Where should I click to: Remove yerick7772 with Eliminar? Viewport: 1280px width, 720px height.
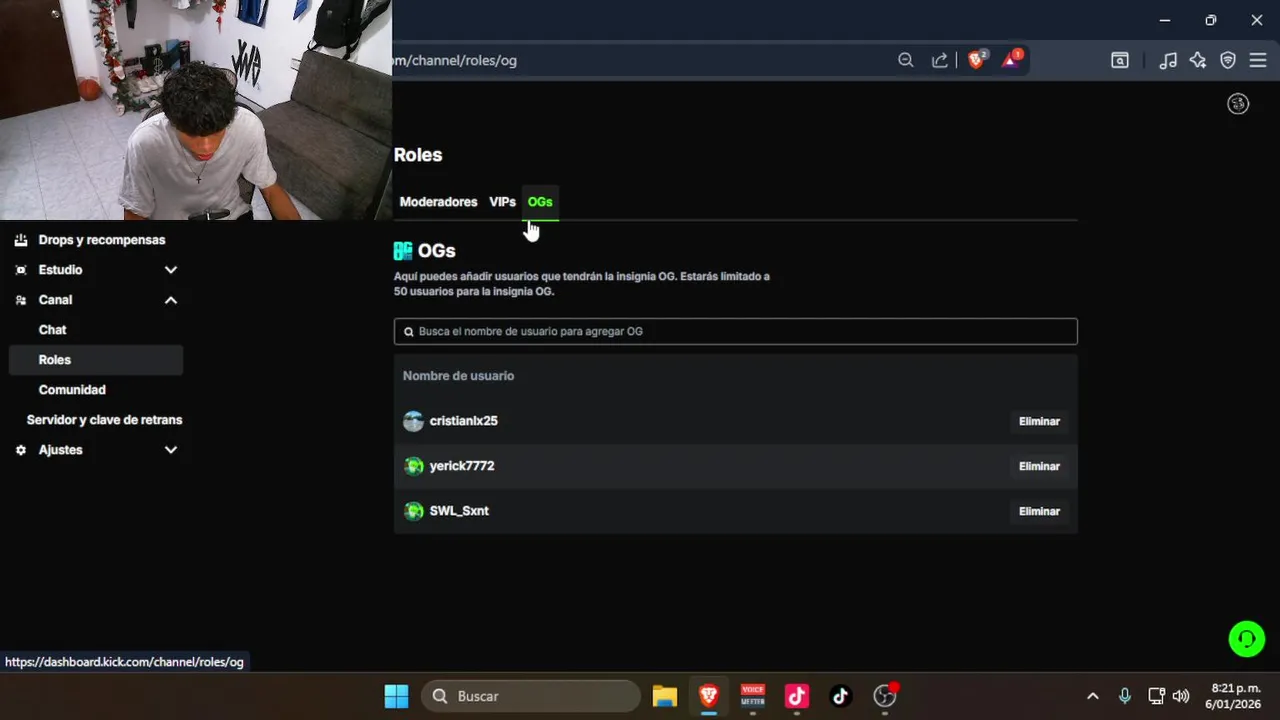pyautogui.click(x=1039, y=466)
